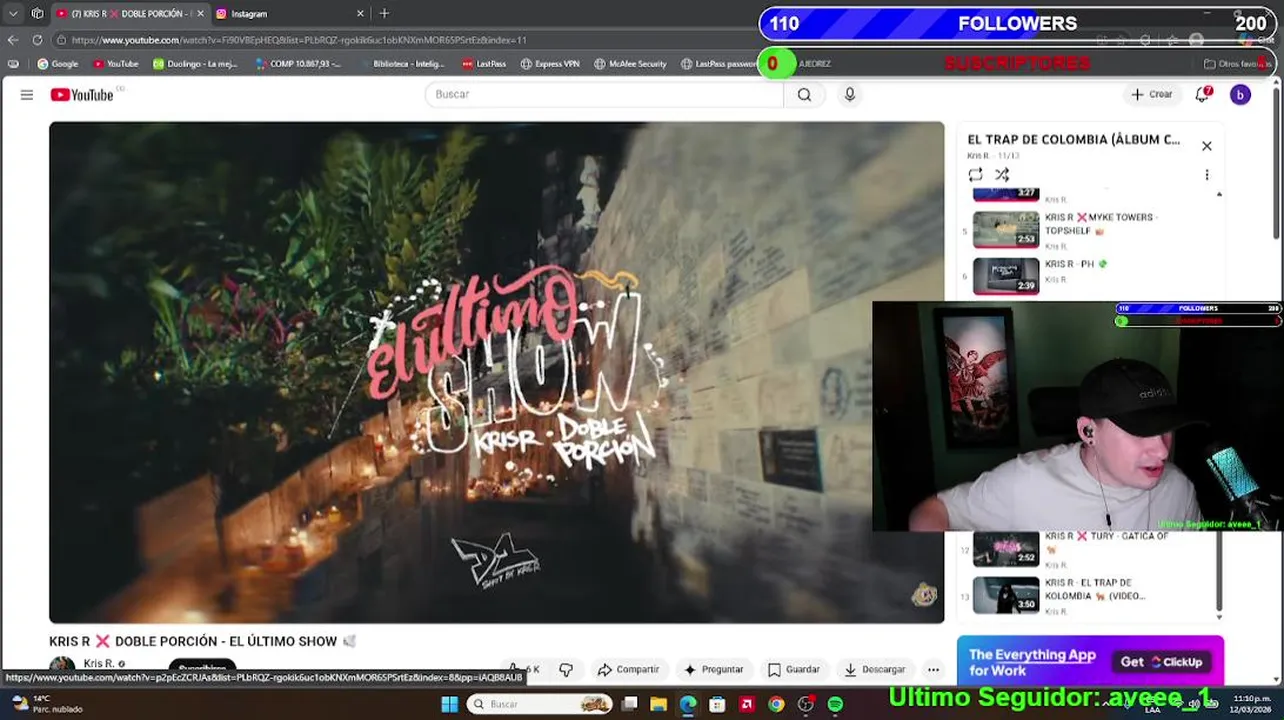Open the YouTube guide hamburger menu
The height and width of the screenshot is (720, 1284).
pos(27,94)
